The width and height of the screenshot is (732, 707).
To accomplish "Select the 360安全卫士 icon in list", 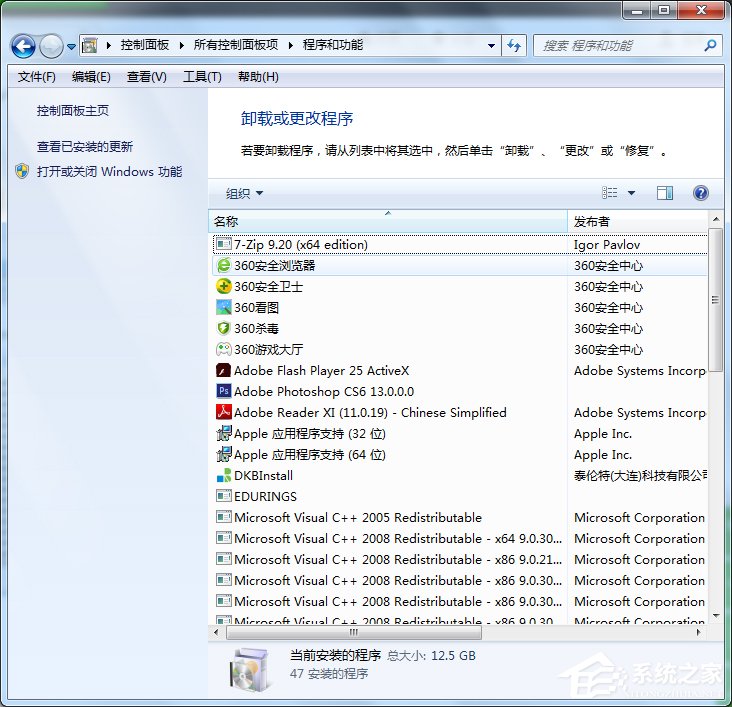I will (x=223, y=287).
